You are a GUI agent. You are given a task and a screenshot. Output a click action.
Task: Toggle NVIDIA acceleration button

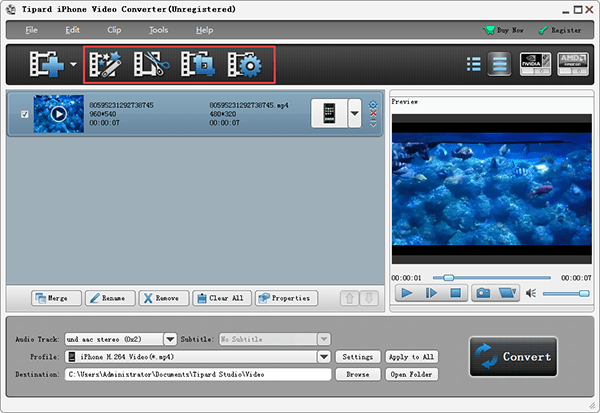[535, 65]
